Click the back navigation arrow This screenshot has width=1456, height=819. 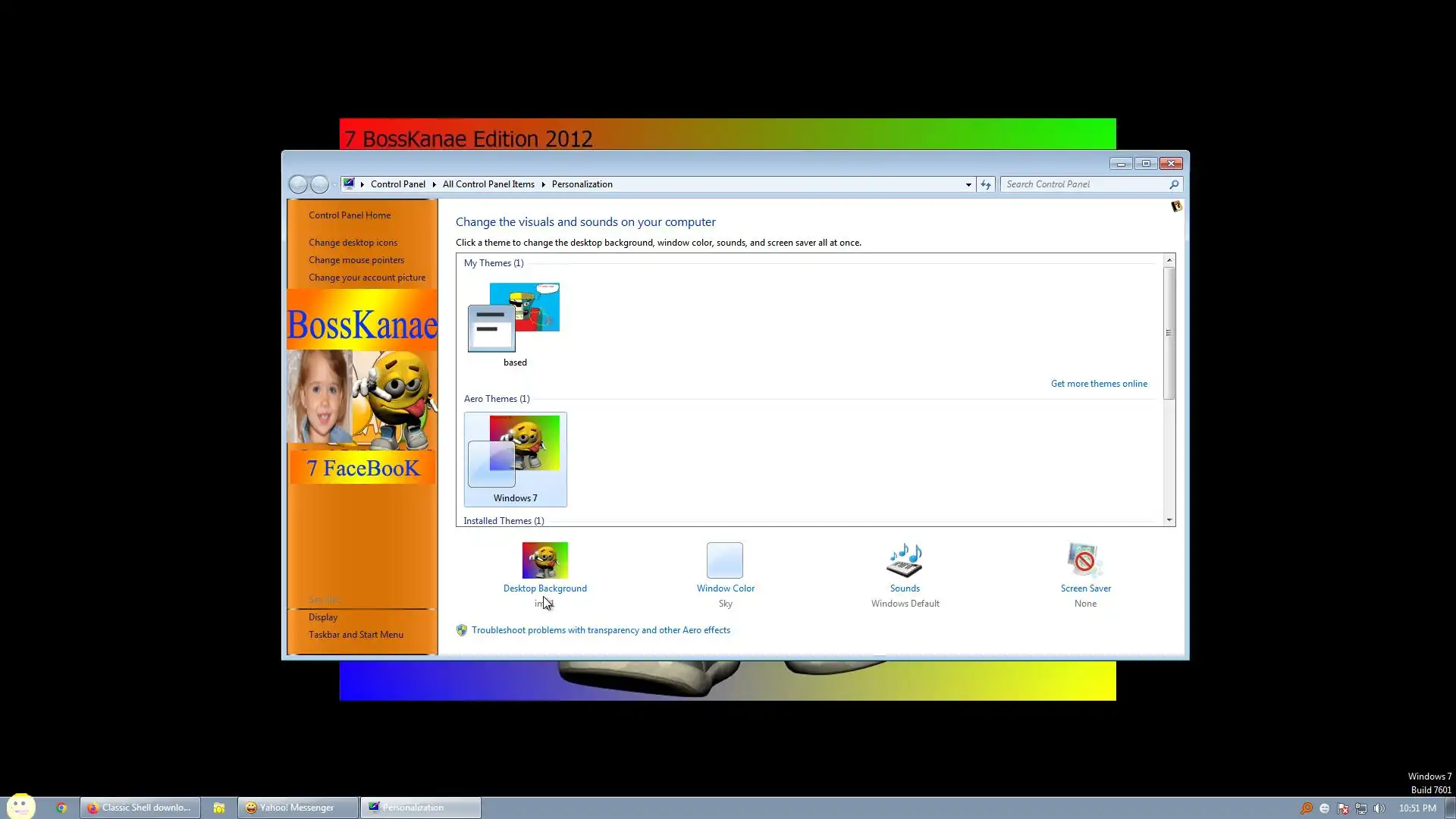298,184
